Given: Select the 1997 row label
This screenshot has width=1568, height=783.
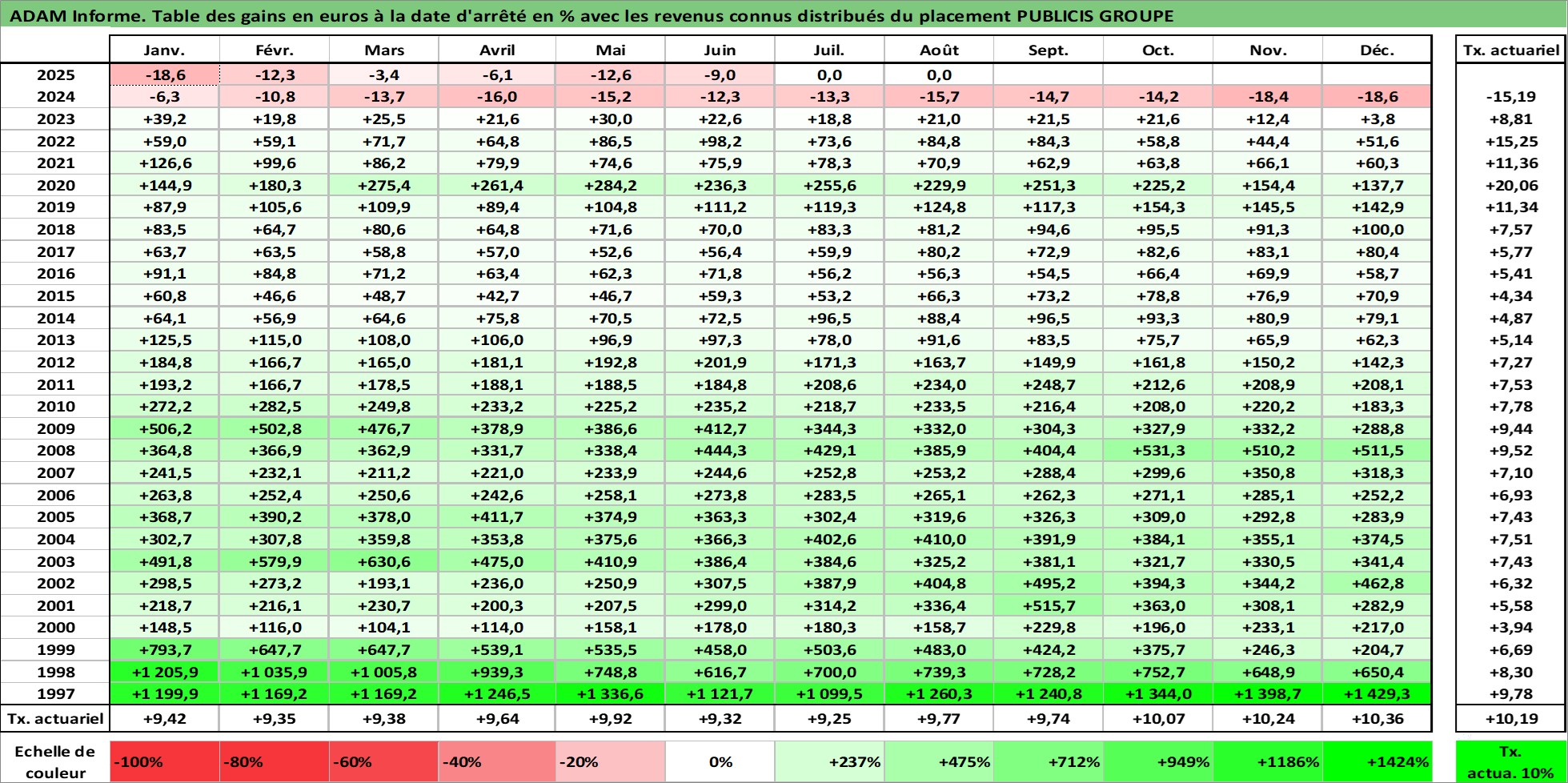Looking at the screenshot, I should [55, 694].
